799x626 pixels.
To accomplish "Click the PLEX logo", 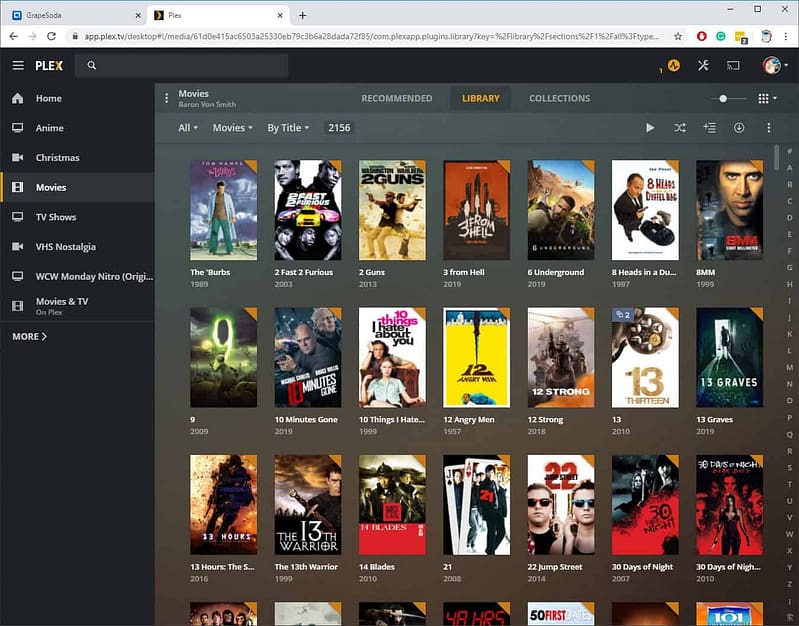I will click(49, 66).
